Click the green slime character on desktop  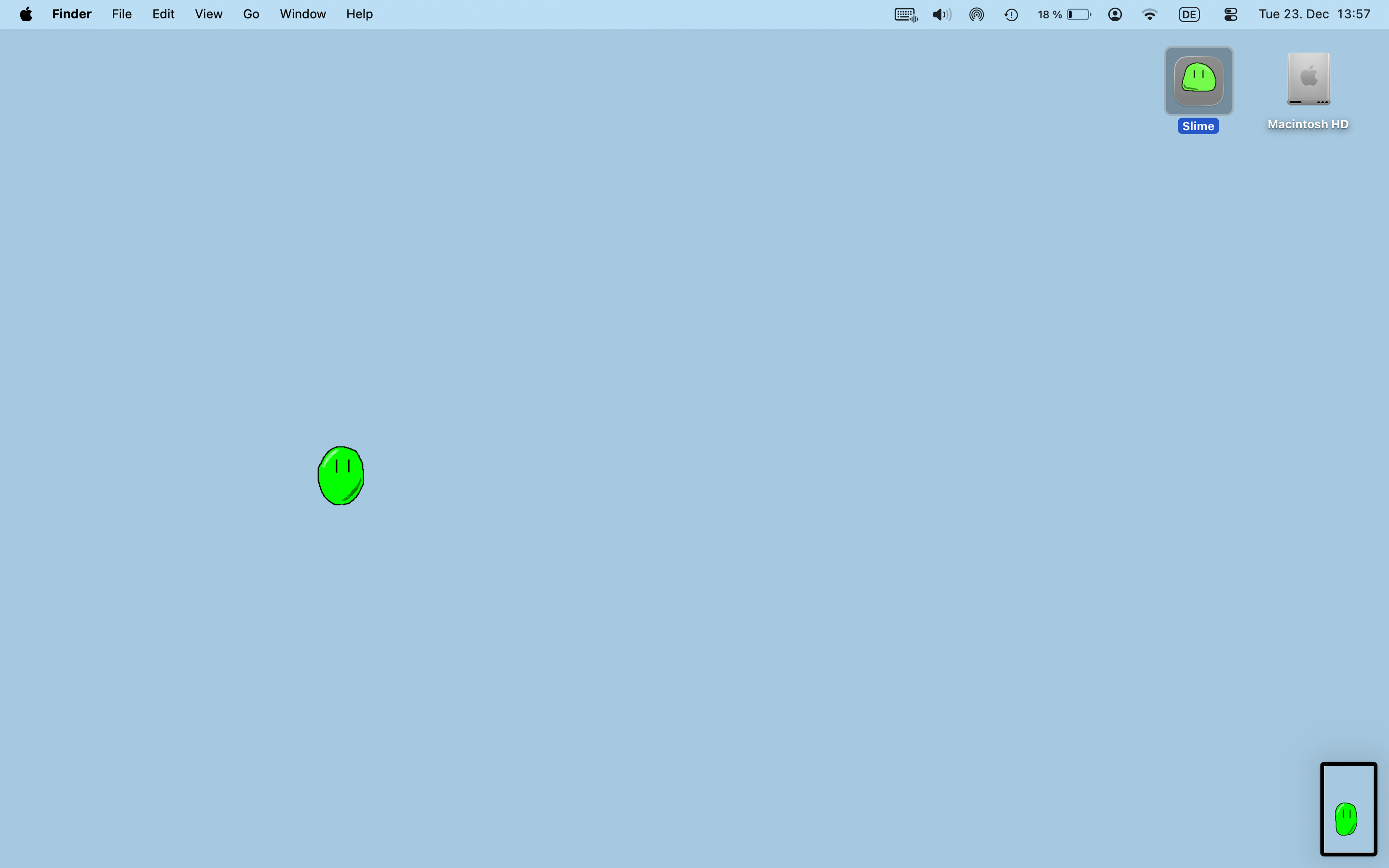tap(340, 475)
